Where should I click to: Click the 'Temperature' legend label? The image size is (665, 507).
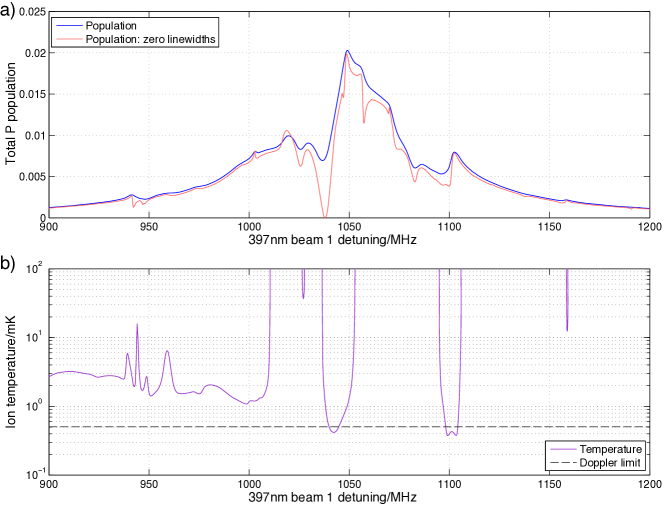[x=611, y=449]
